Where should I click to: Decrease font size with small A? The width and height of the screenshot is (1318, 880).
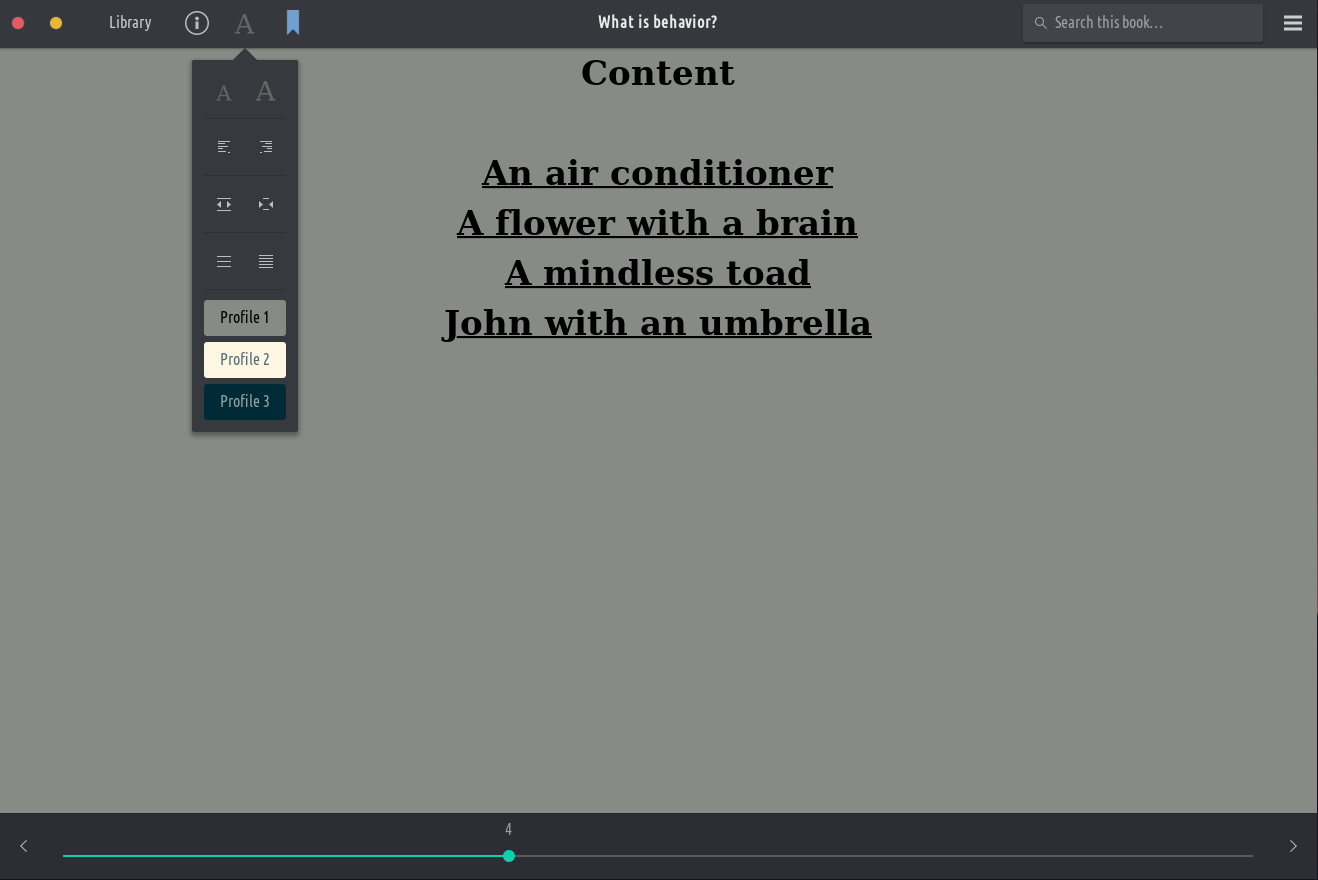pyautogui.click(x=224, y=94)
